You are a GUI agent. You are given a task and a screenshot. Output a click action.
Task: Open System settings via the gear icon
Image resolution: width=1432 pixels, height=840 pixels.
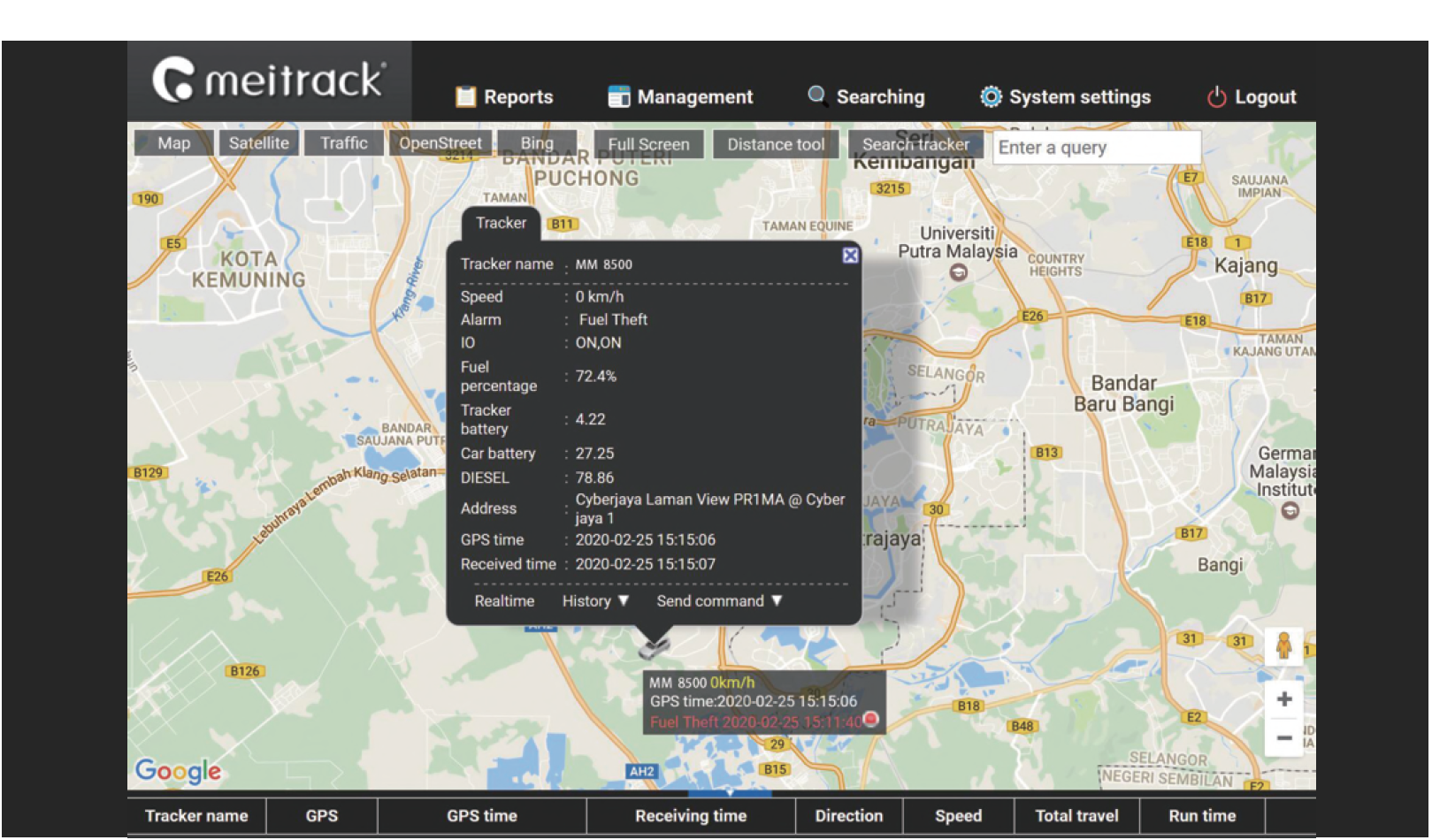(x=993, y=97)
